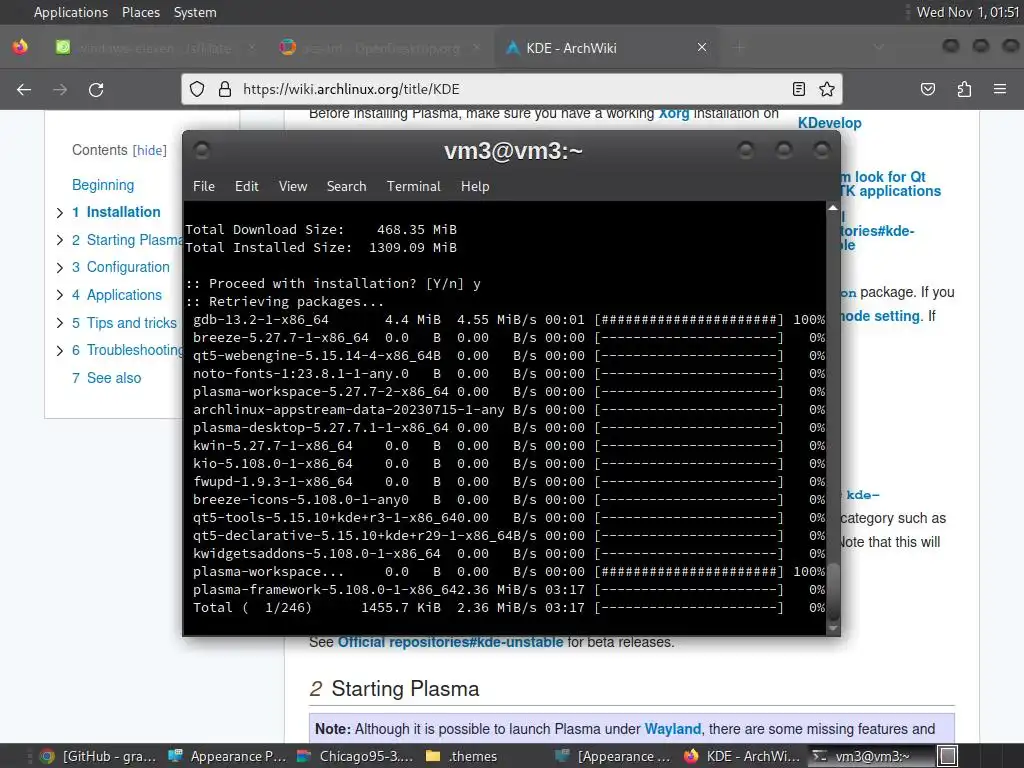Viewport: 1024px width, 768px height.
Task: Go to Beginning in contents
Action: click(x=103, y=185)
